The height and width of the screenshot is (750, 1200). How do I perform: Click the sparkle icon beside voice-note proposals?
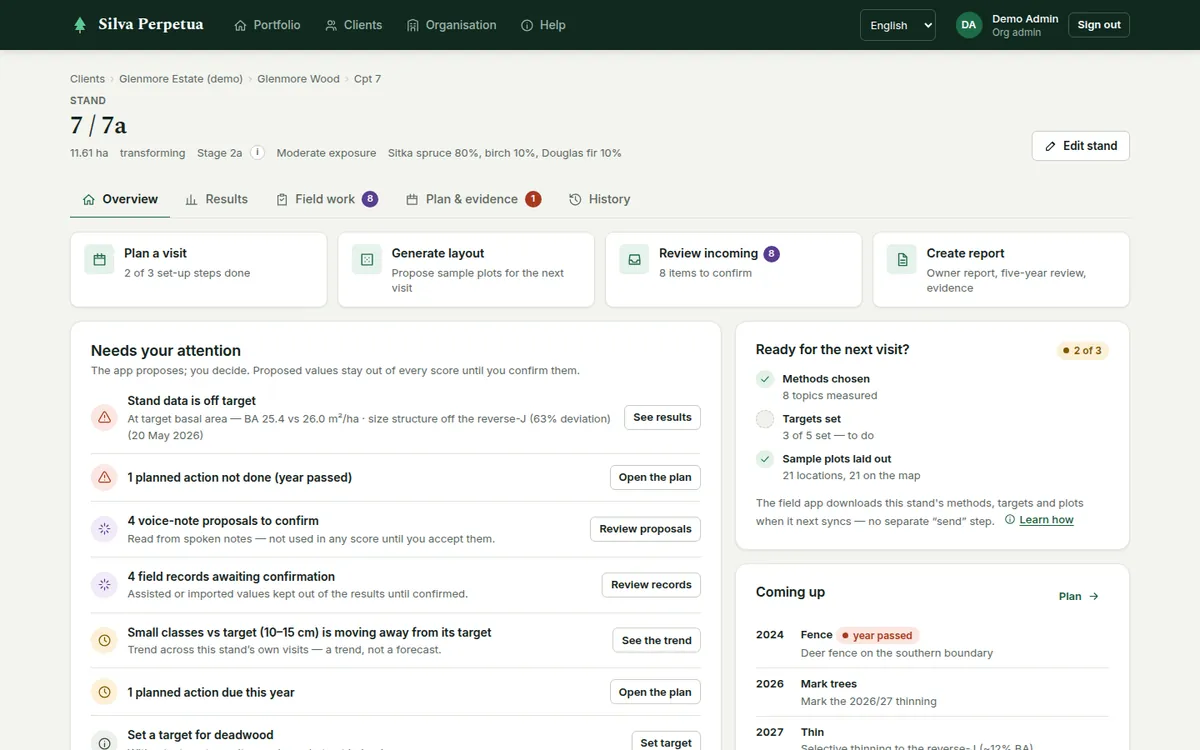point(104,529)
